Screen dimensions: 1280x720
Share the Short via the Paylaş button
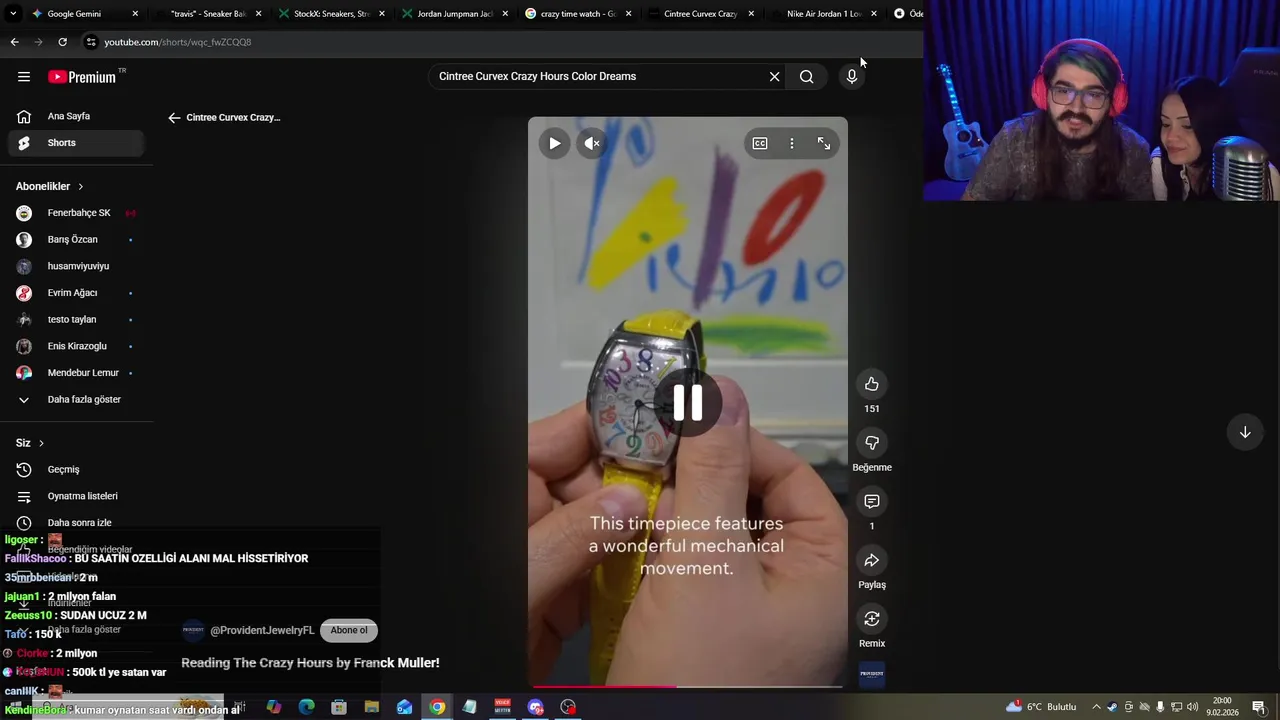tap(872, 561)
